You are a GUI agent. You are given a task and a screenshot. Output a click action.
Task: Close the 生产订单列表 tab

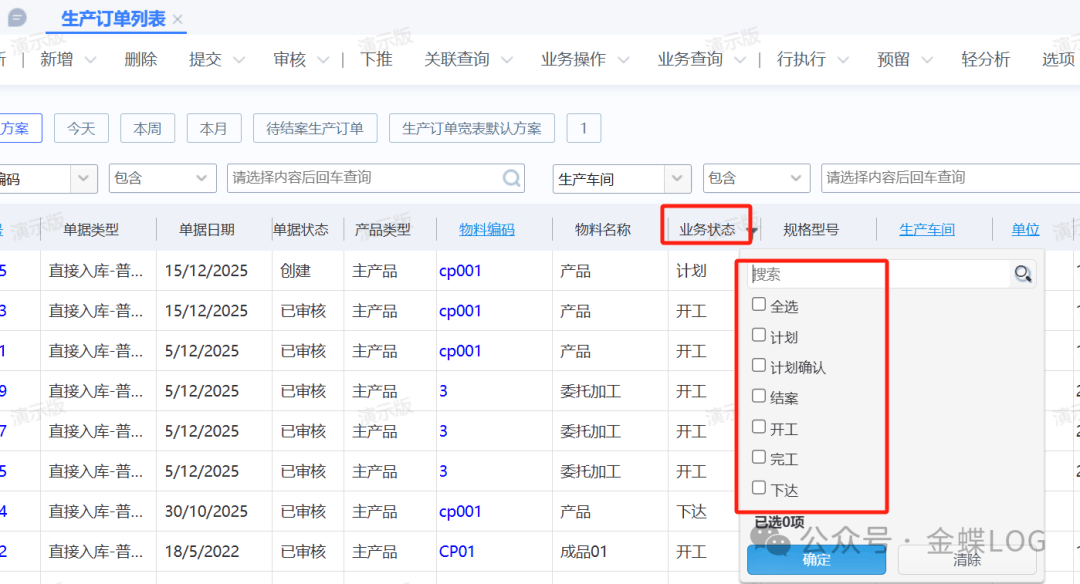[x=178, y=19]
